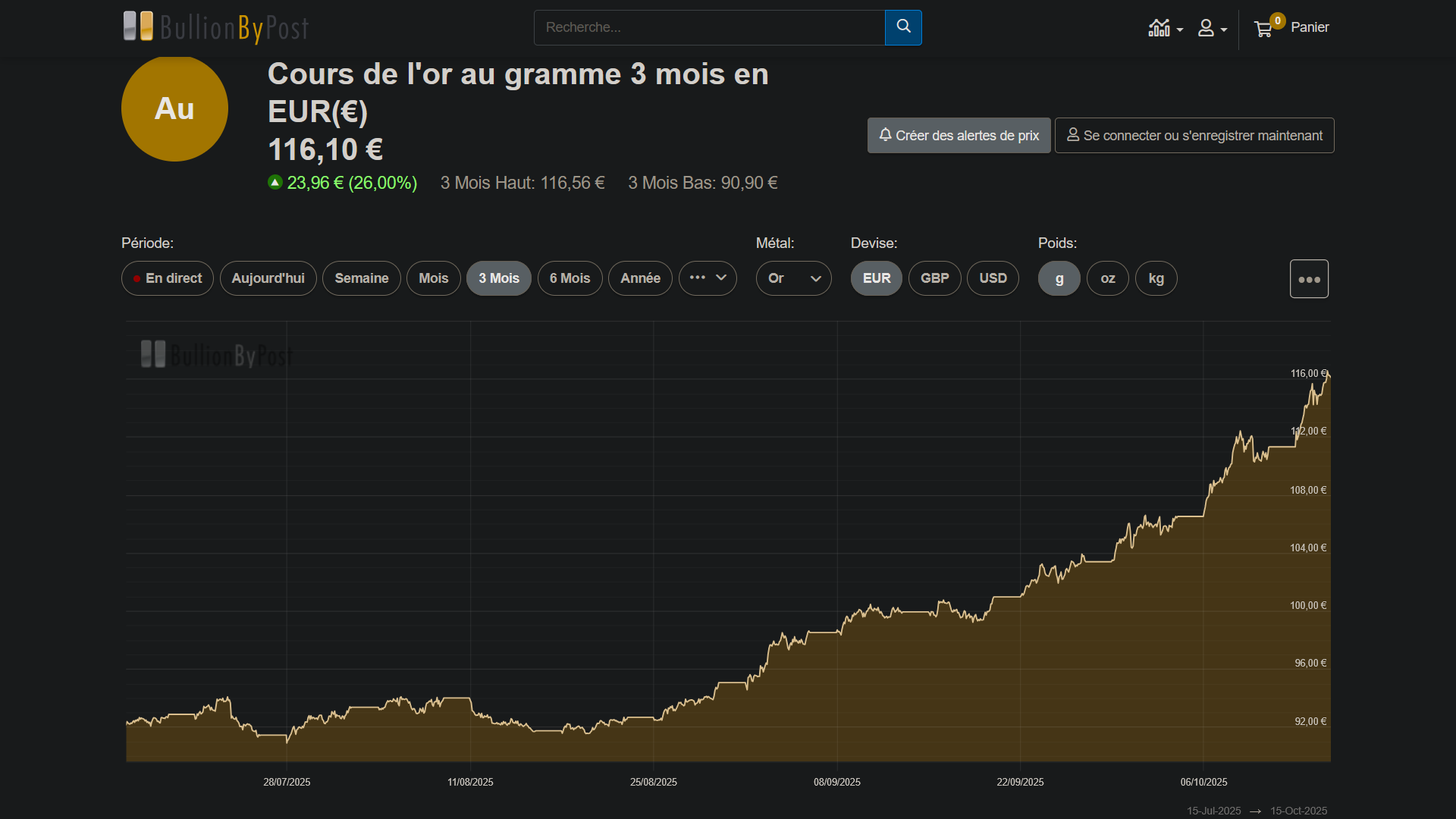
Task: Click the search magnifier button
Action: (903, 27)
